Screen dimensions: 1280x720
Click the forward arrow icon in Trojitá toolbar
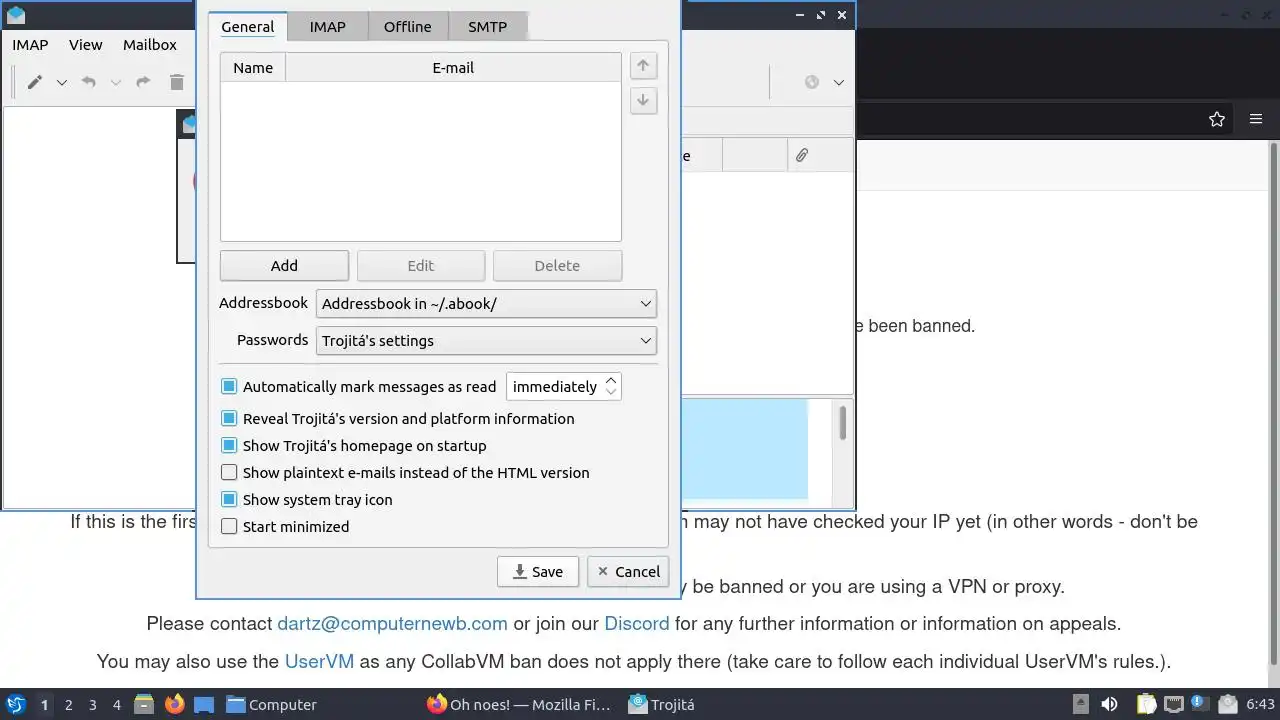tap(142, 82)
